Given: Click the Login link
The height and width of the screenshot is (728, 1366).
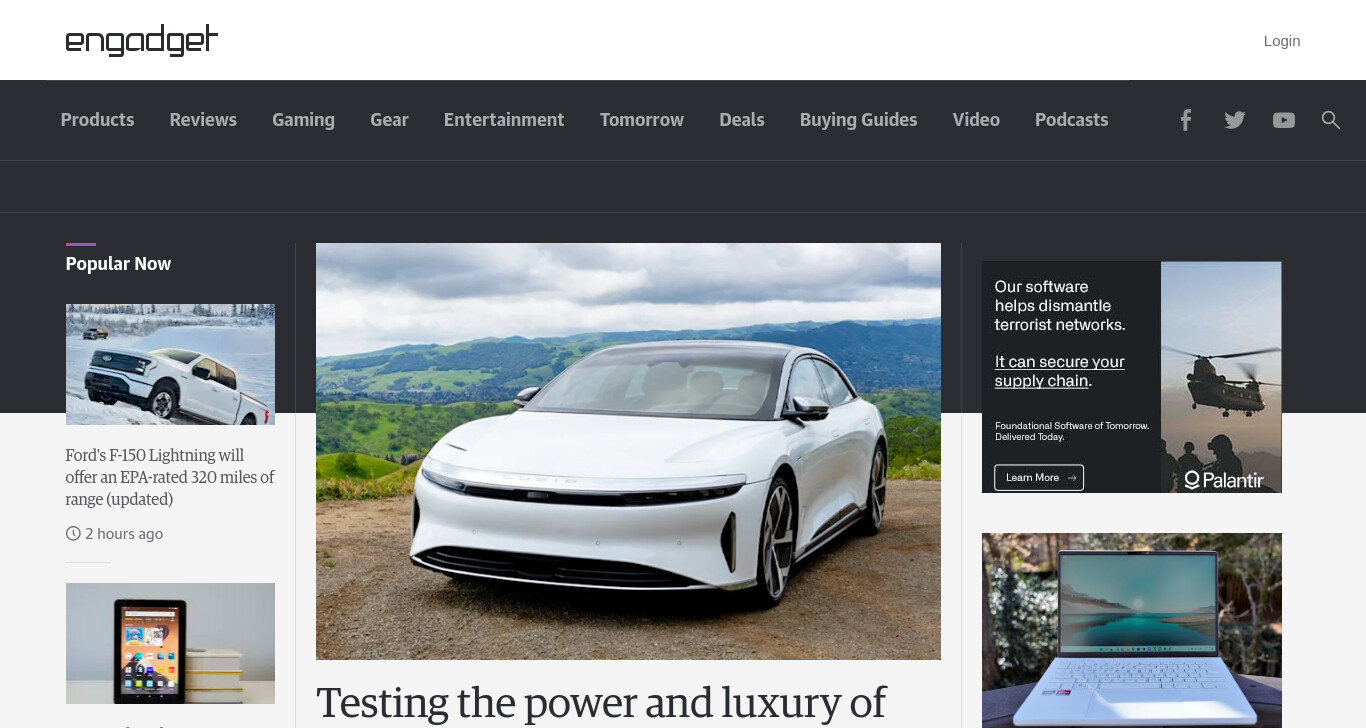Looking at the screenshot, I should click(x=1282, y=41).
